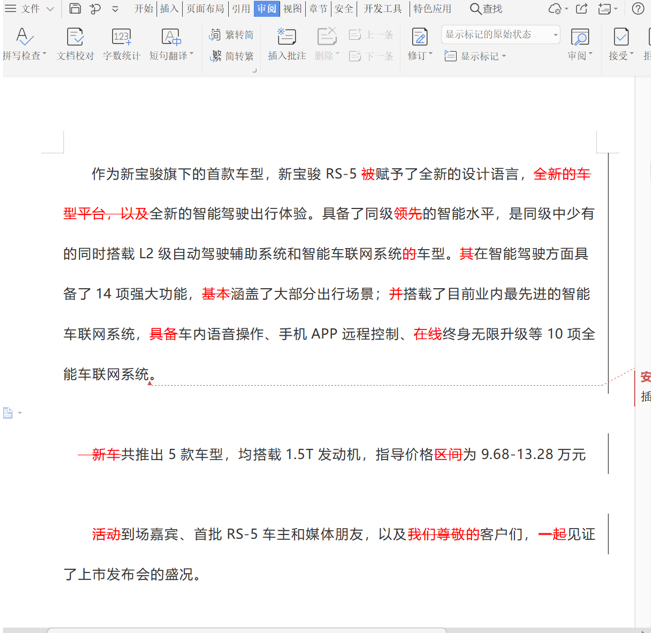Click the 审阅 pane icon
Viewport: 651px width, 633px height.
(x=580, y=44)
